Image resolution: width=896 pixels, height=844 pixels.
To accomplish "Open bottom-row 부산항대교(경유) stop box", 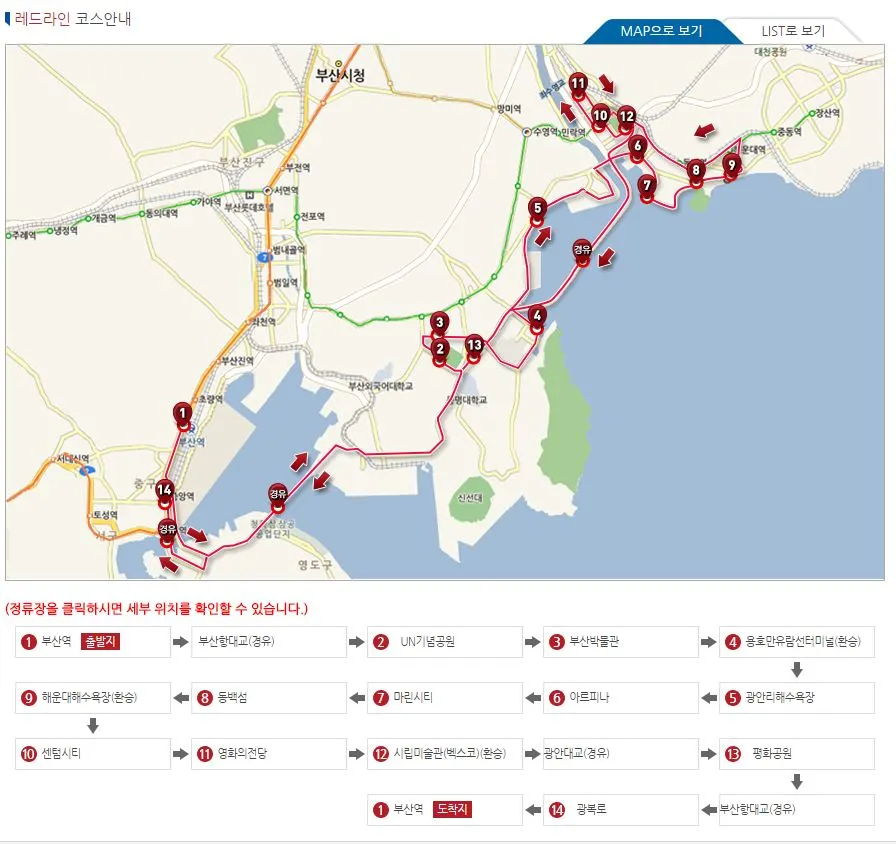I will (x=797, y=810).
